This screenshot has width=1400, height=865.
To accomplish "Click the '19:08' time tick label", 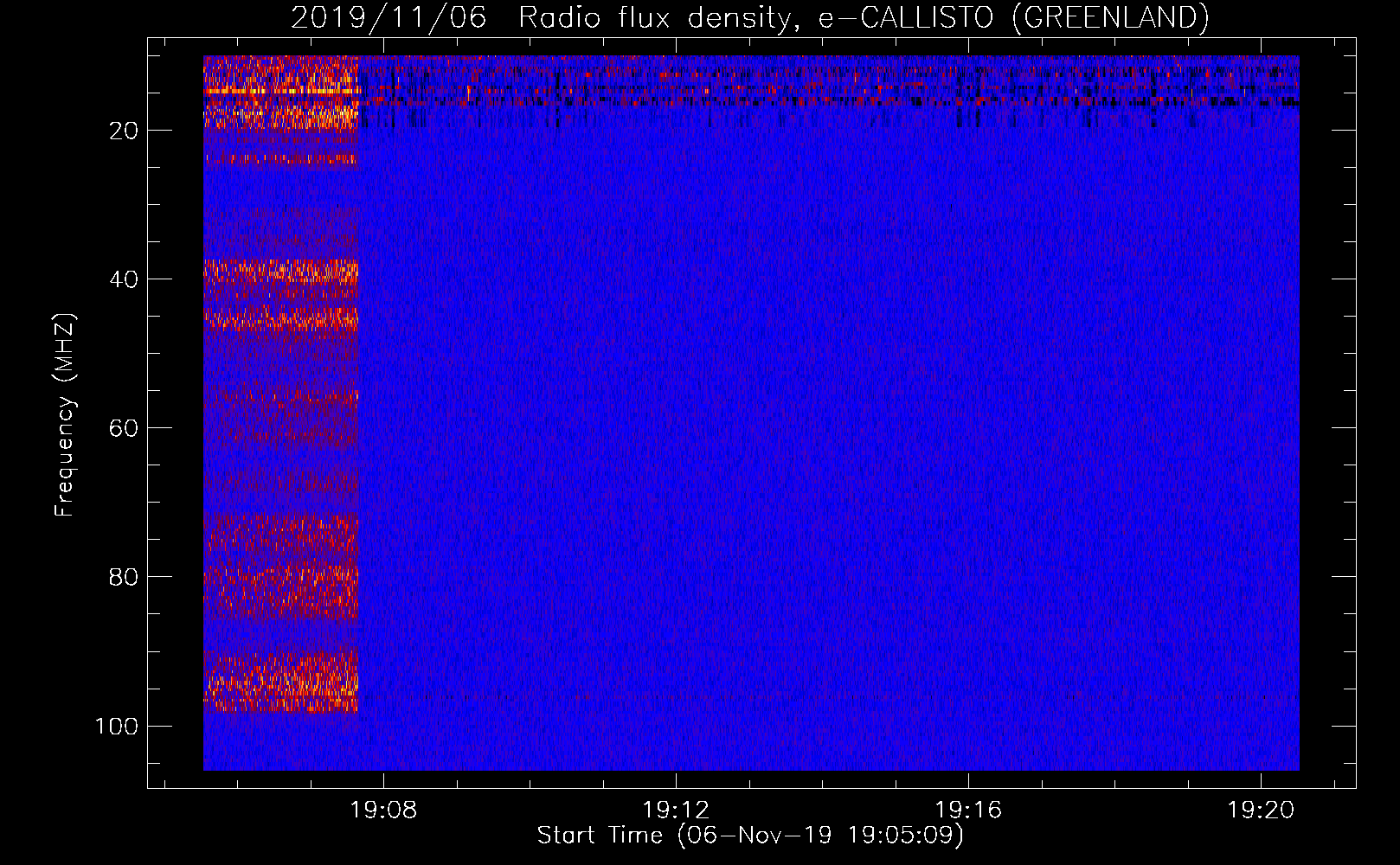I will (383, 810).
